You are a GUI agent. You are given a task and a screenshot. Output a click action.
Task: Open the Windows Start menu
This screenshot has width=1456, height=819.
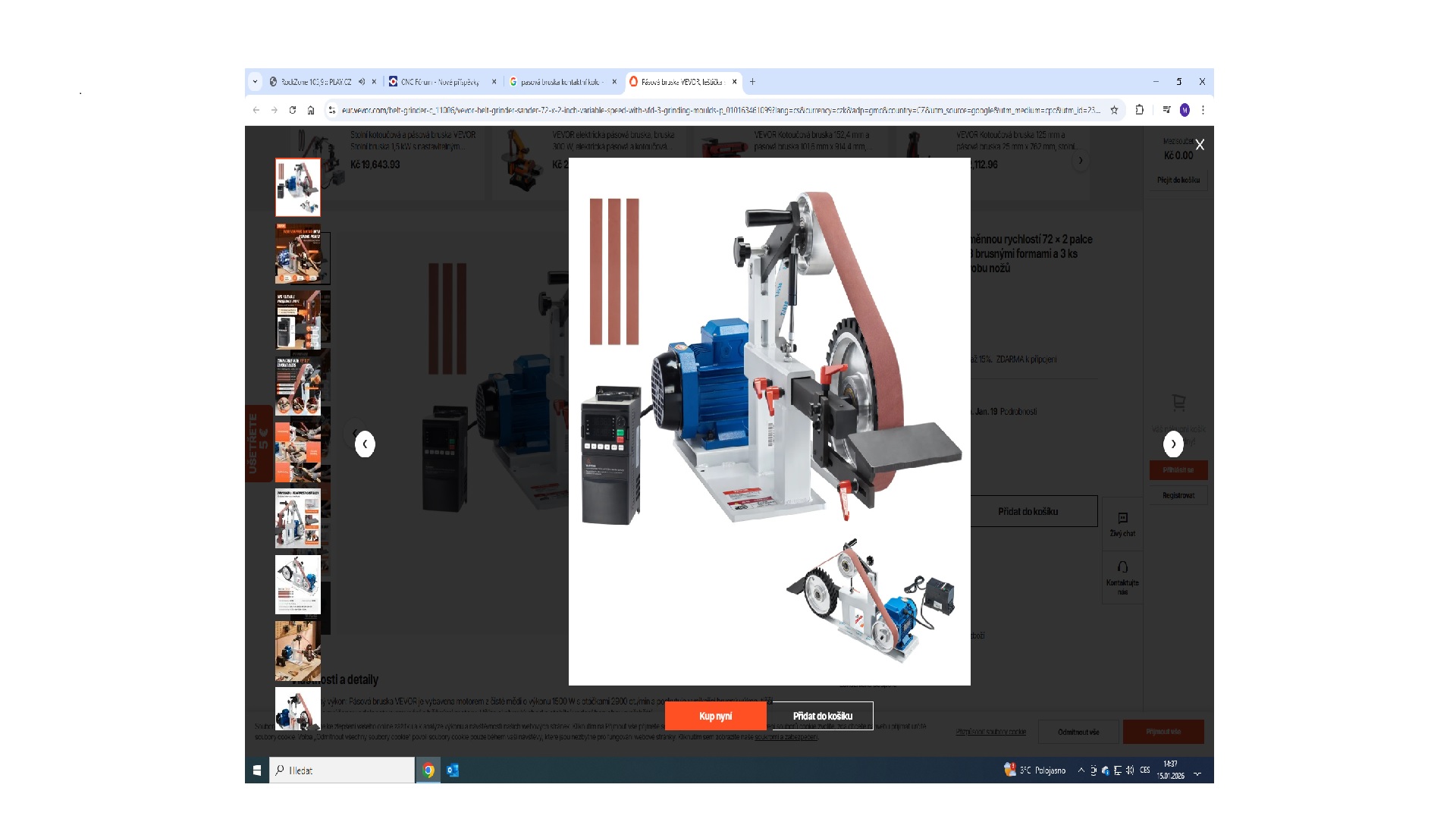tap(257, 770)
